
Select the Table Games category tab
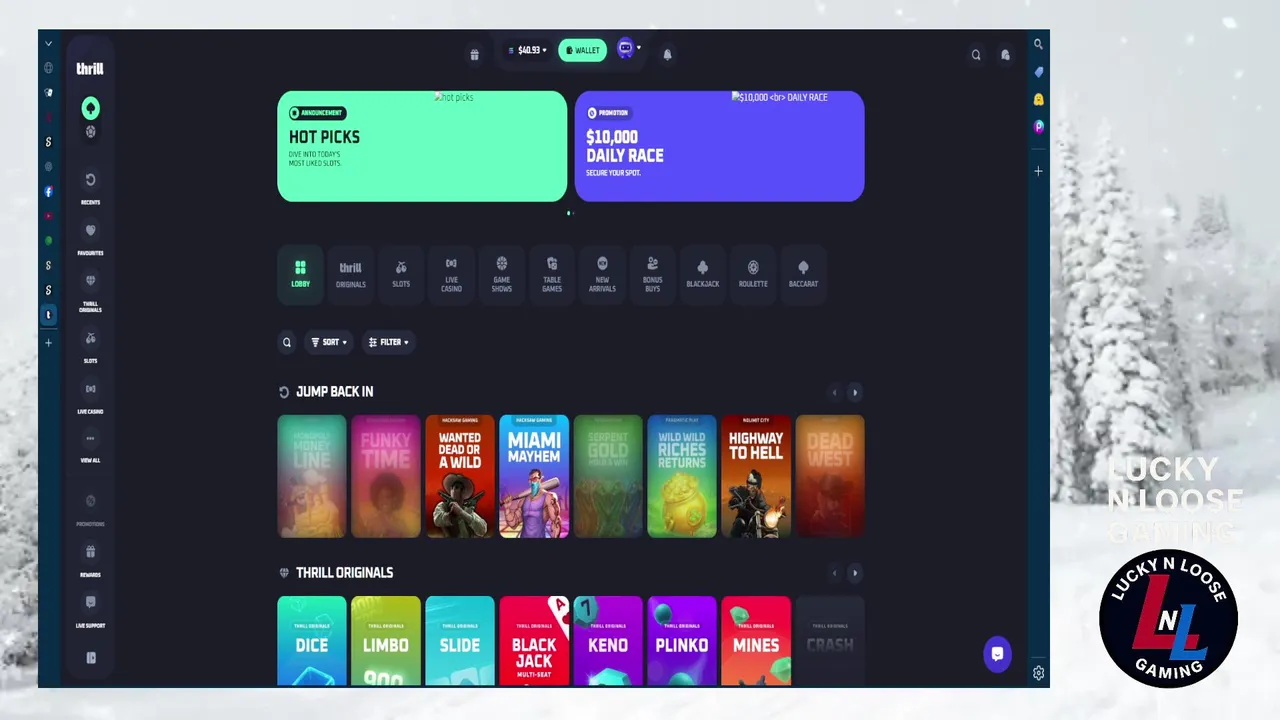552,273
